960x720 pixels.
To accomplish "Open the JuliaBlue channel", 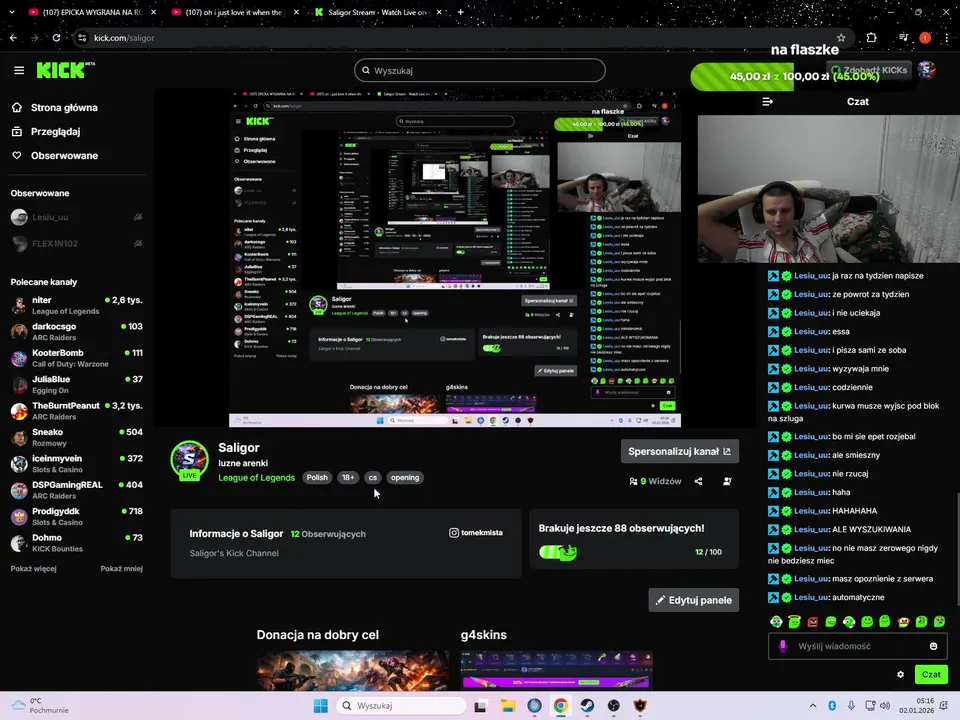I will 77,384.
